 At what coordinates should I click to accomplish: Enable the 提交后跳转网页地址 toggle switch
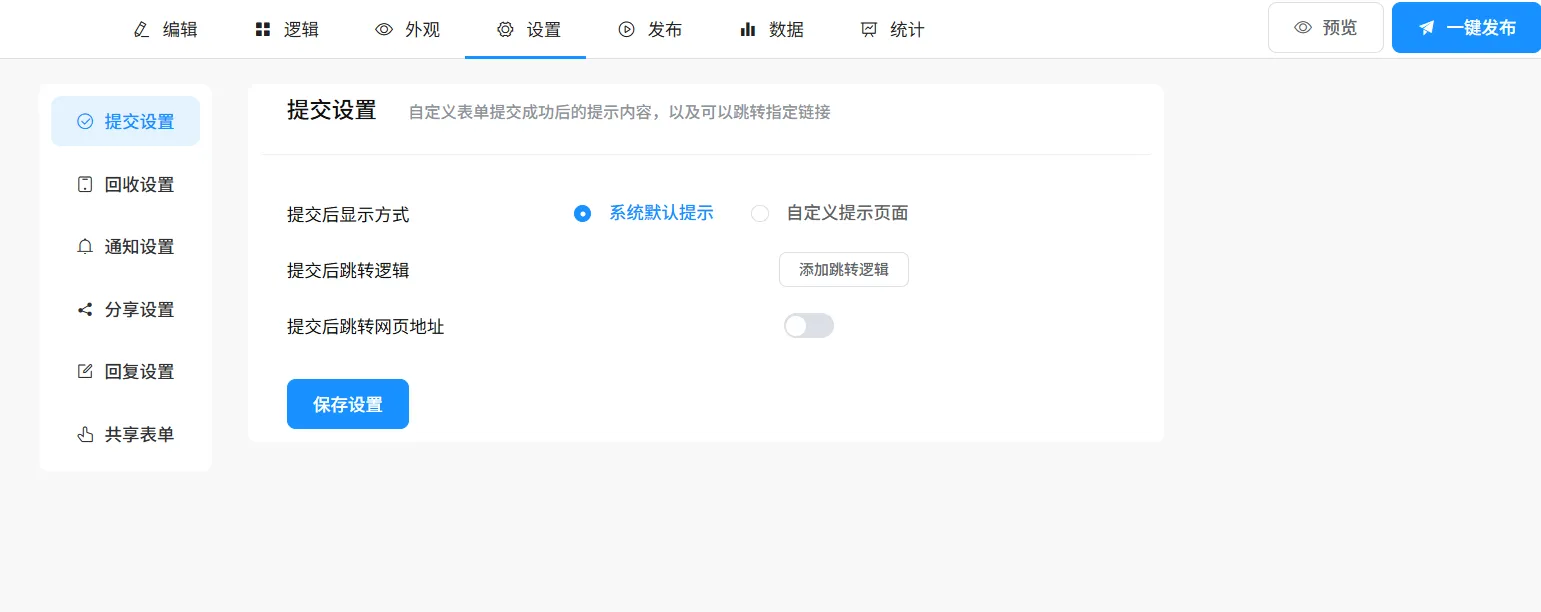tap(808, 326)
